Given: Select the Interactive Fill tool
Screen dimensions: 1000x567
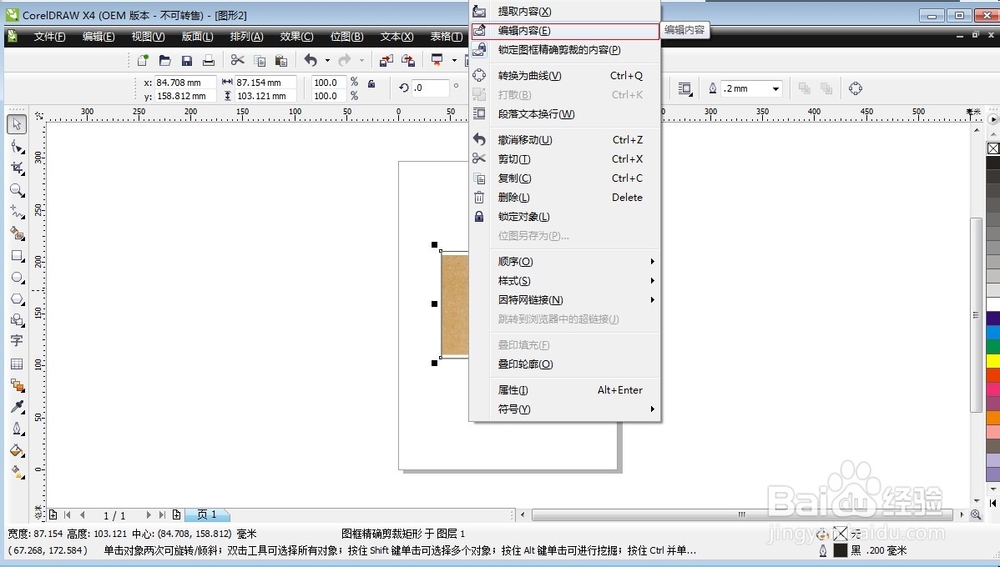Looking at the screenshot, I should [x=17, y=472].
